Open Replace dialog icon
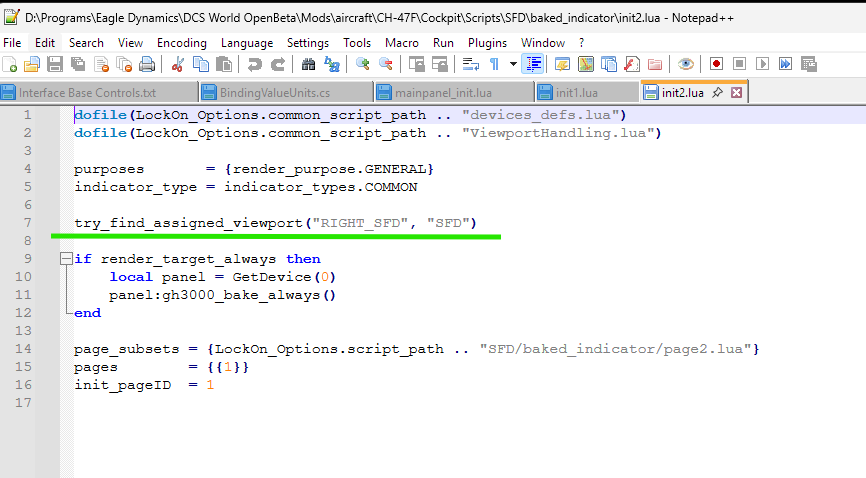 (x=331, y=64)
